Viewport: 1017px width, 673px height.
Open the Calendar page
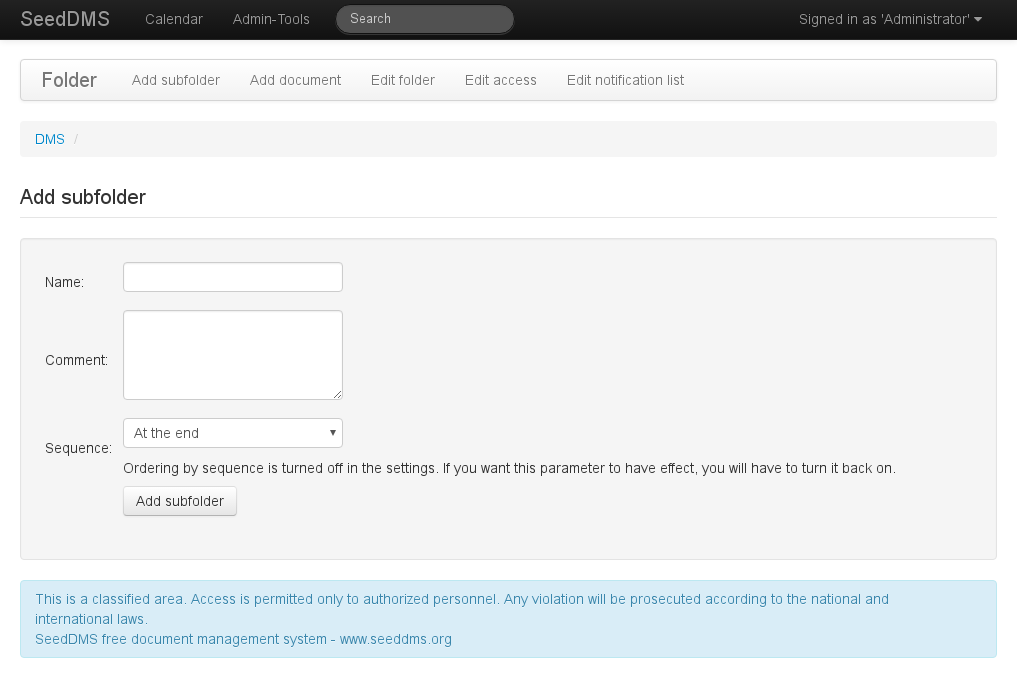[174, 19]
